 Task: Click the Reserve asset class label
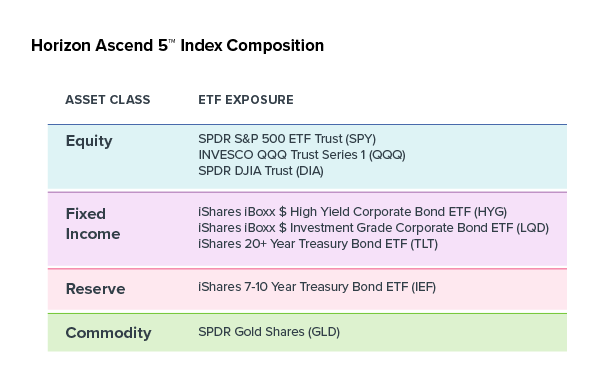pyautogui.click(x=95, y=289)
